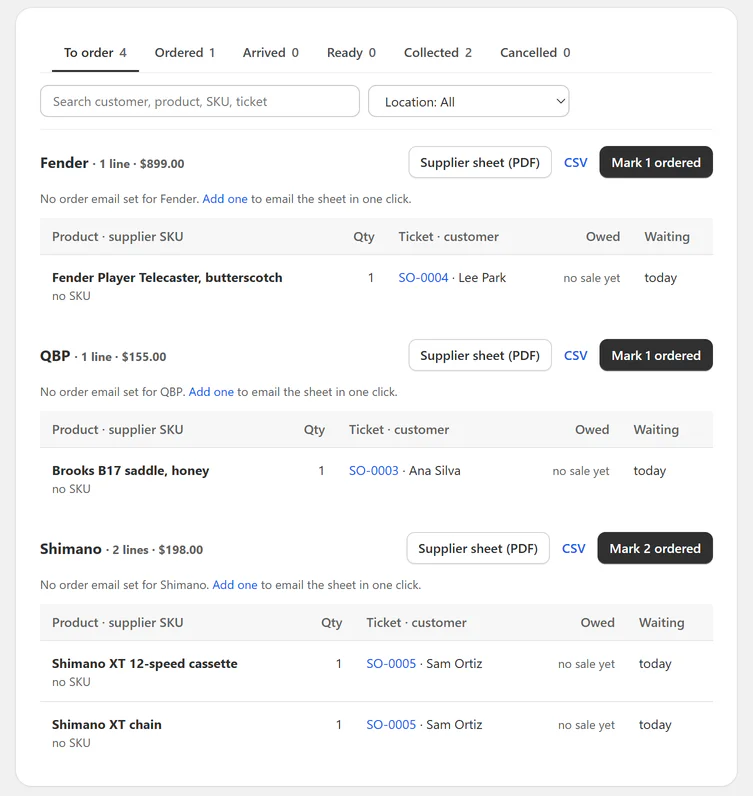Image resolution: width=753 pixels, height=796 pixels.
Task: Focus the search customer, product, SKU field
Action: 200,102
